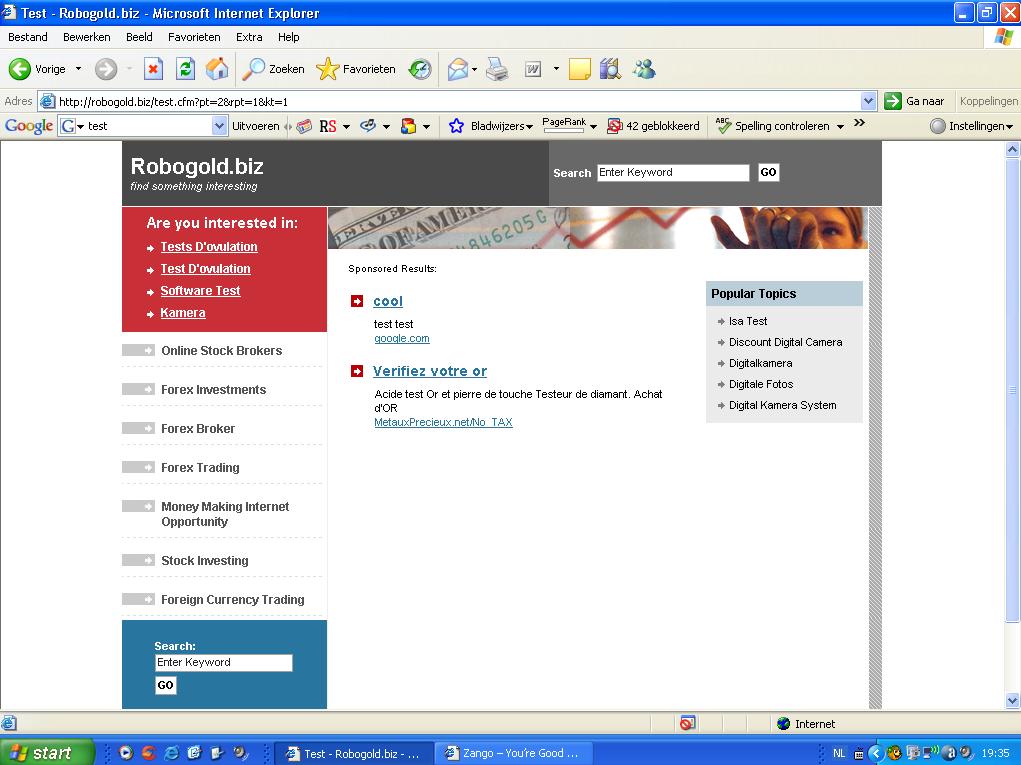
Task: Open the Favorieten star panel
Action: point(356,68)
